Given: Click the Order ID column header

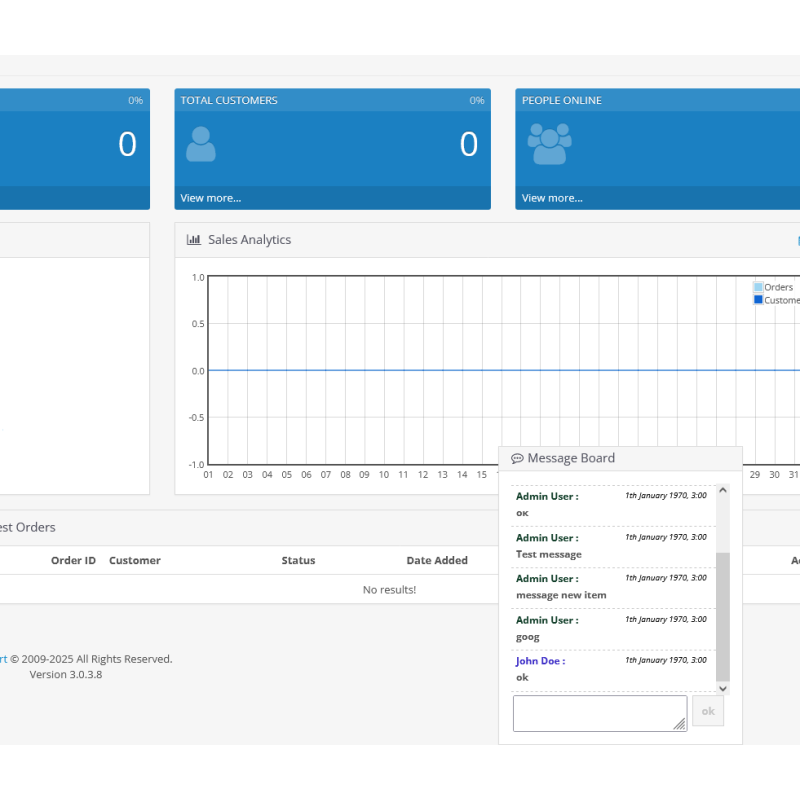Looking at the screenshot, I should (73, 561).
